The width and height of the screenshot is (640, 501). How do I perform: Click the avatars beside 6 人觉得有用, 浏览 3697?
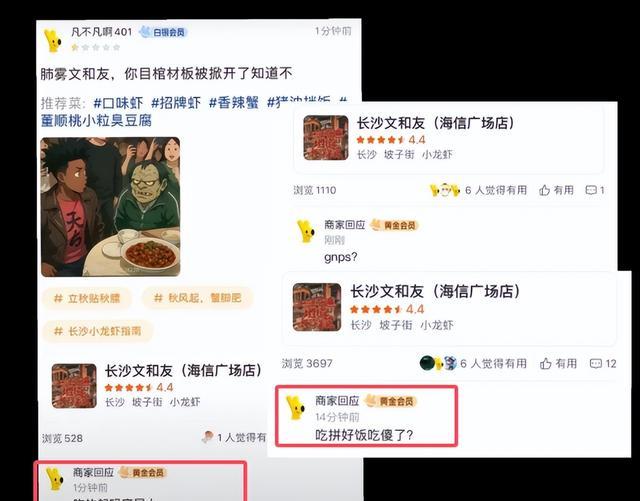click(438, 363)
